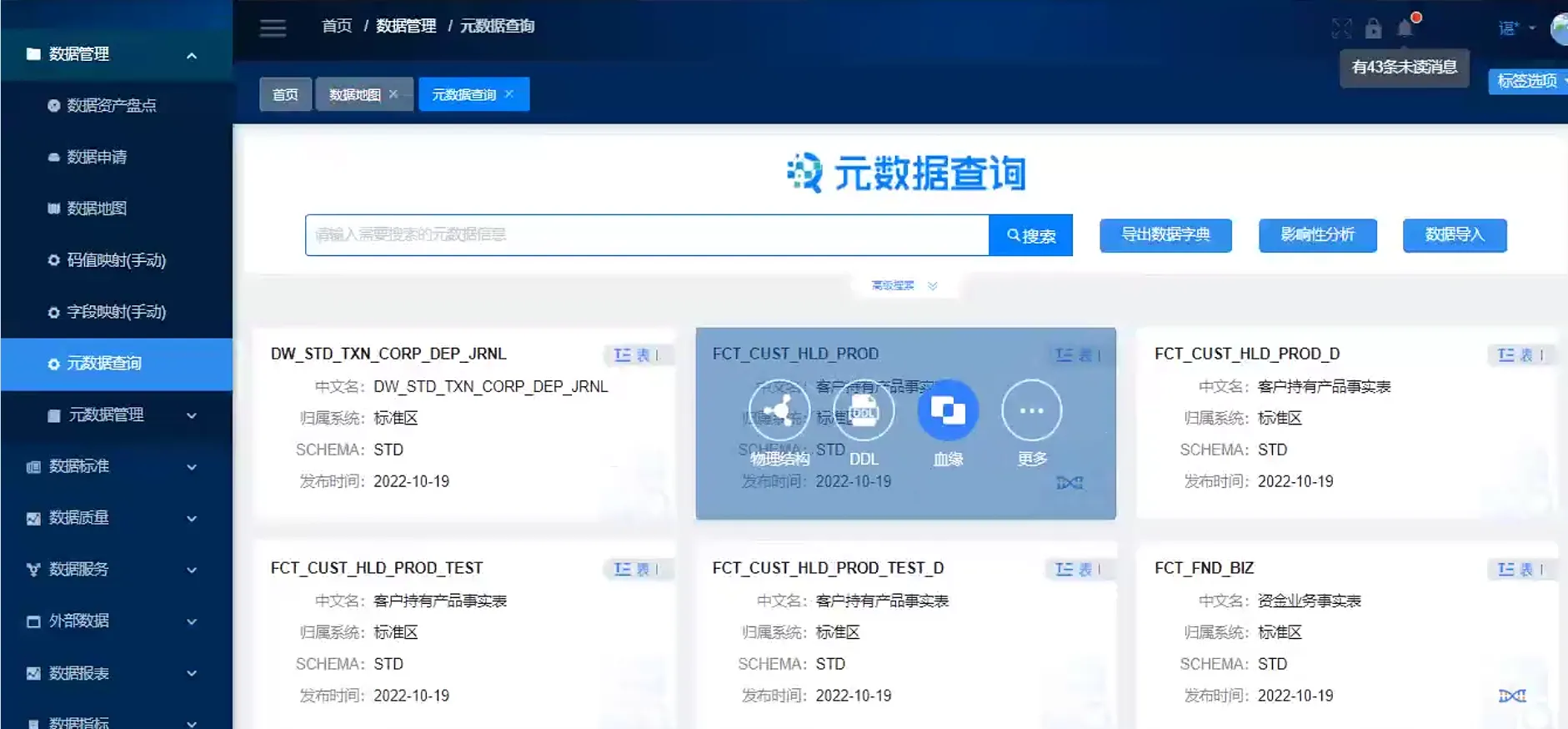
Task: Click the lock screen icon
Action: (1373, 28)
